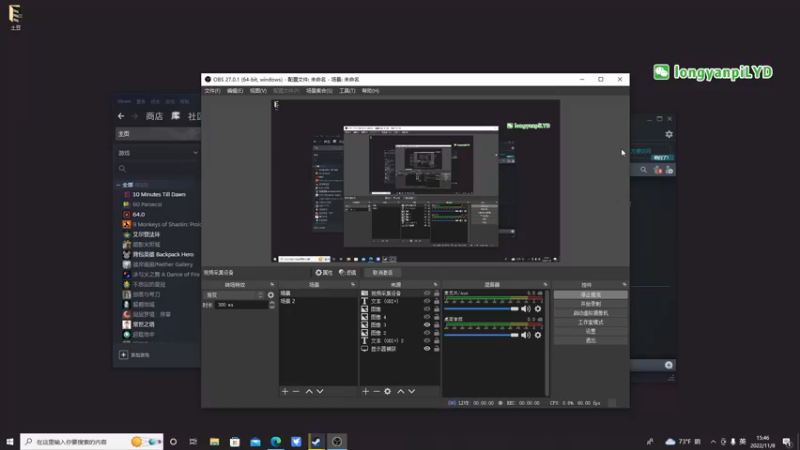
Task: Show hidden system tray icons chevron
Action: [x=713, y=441]
